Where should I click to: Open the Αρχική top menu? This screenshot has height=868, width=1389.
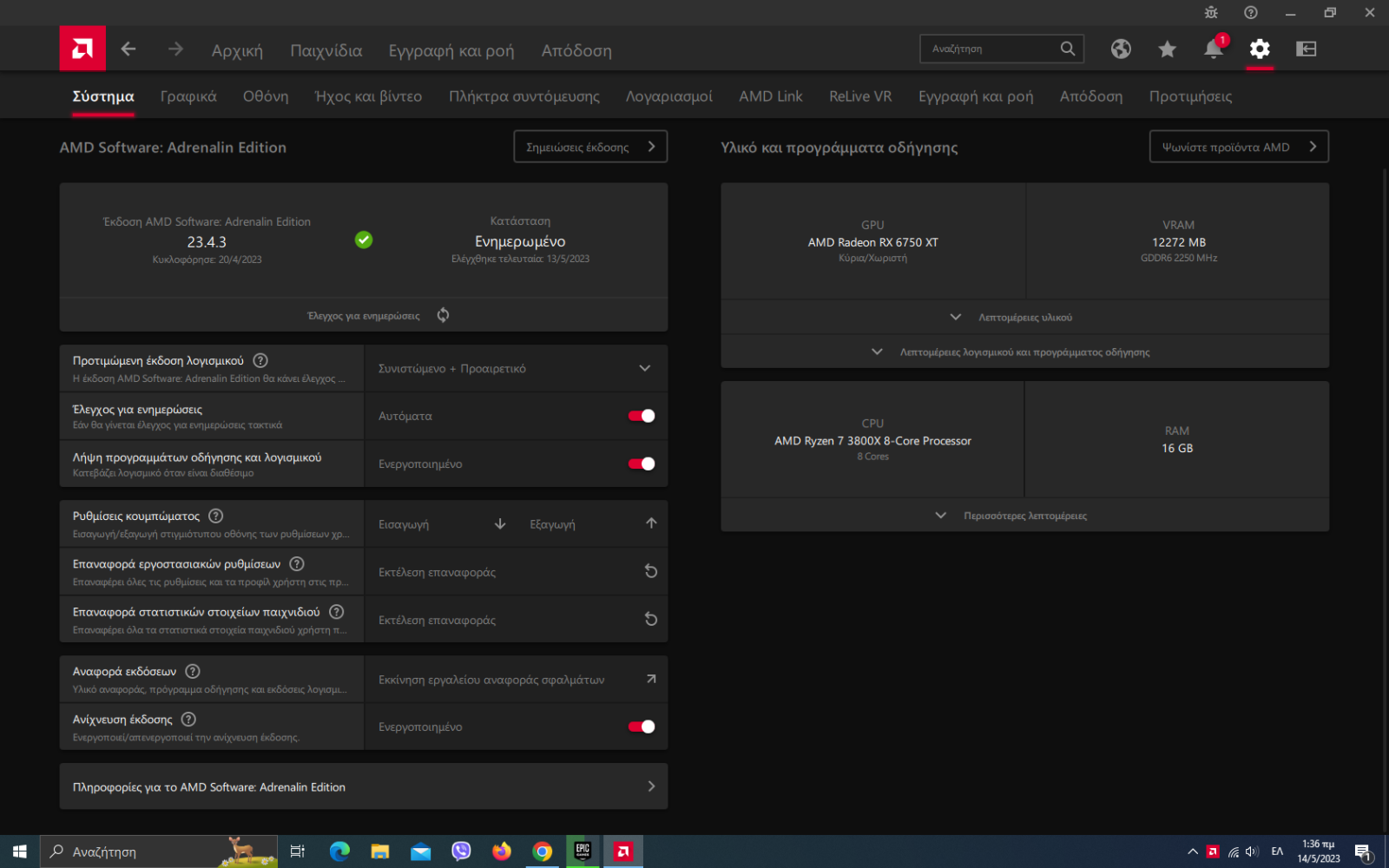(x=237, y=50)
